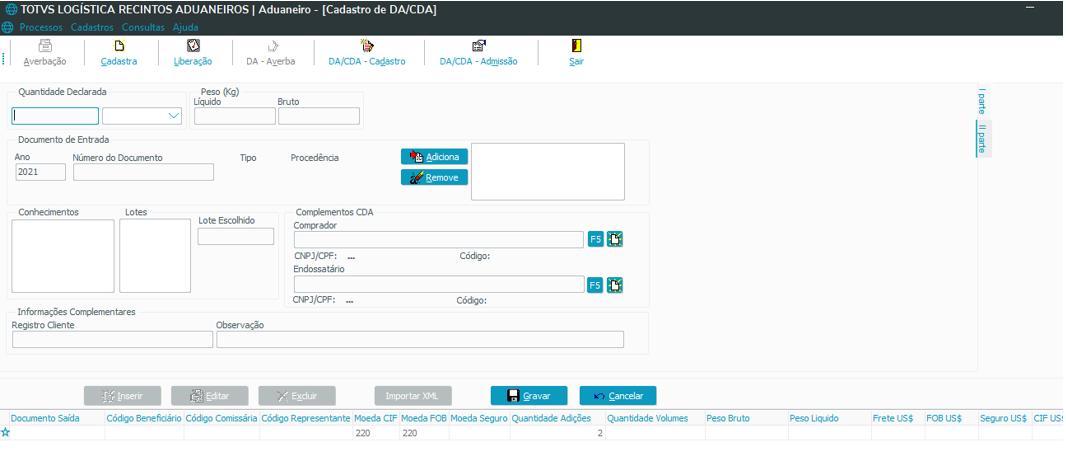This screenshot has height=452, width=1066.
Task: Open the Cadastra toolbar icon
Action: (119, 46)
